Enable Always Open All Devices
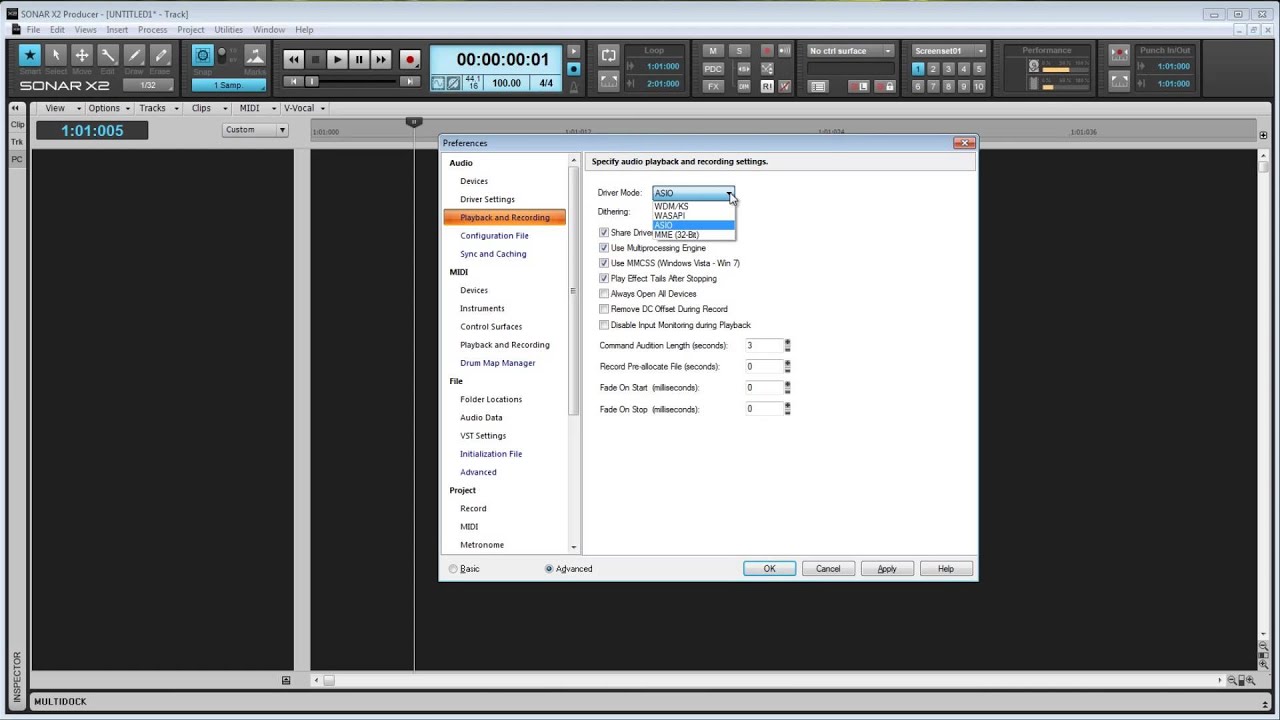The height and width of the screenshot is (720, 1280). pyautogui.click(x=604, y=294)
